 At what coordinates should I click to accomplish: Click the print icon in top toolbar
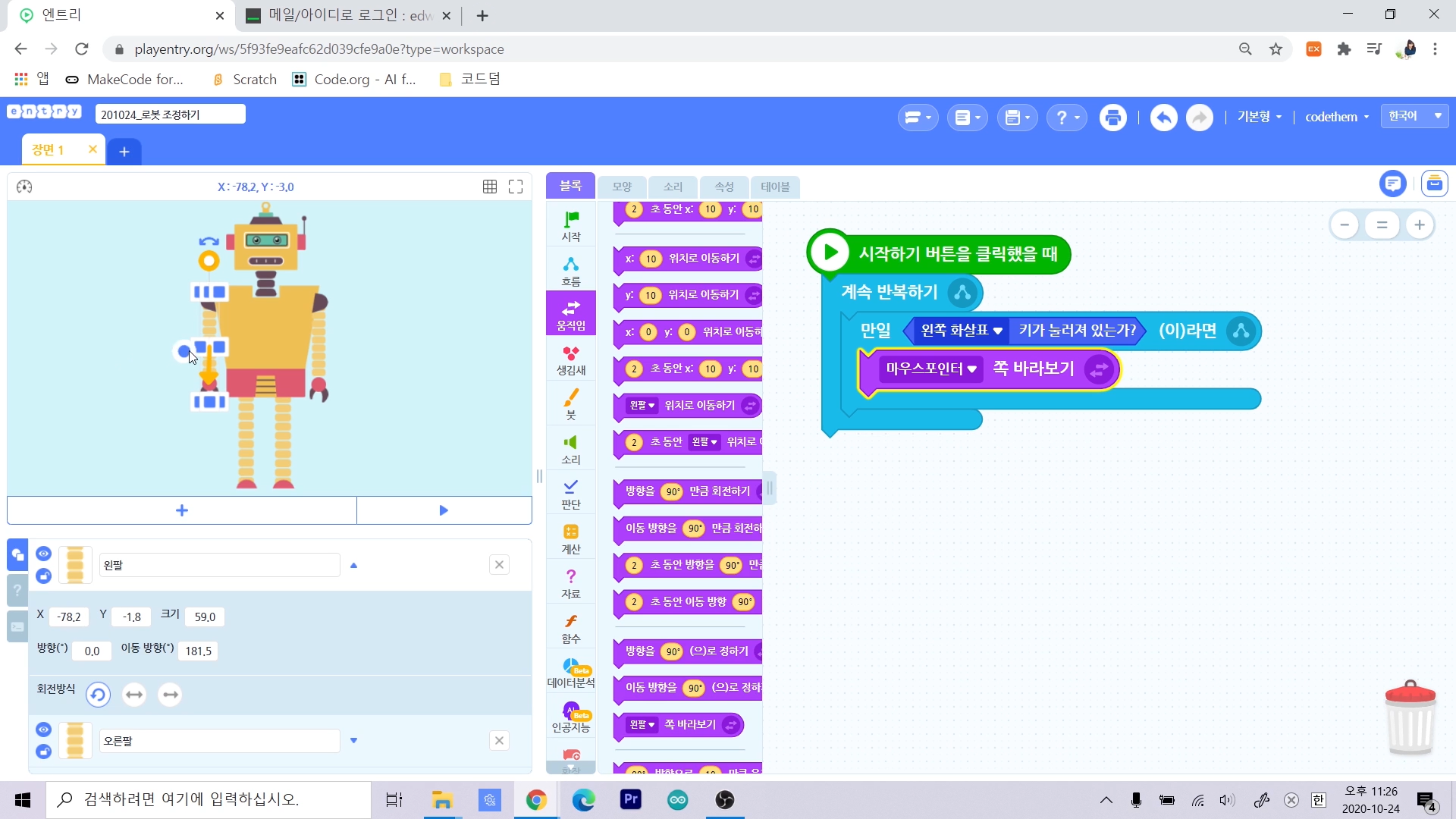point(1112,118)
